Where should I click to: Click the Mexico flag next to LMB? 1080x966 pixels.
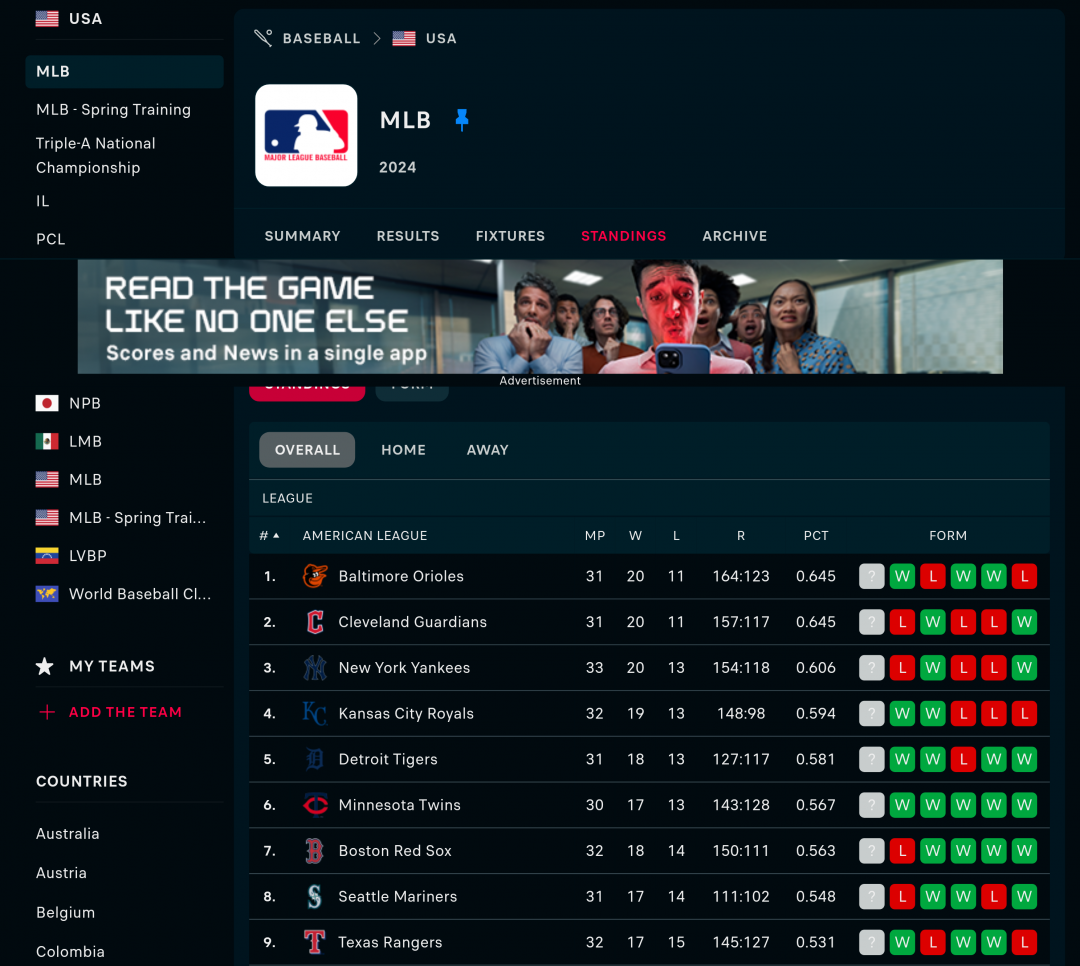coord(47,441)
